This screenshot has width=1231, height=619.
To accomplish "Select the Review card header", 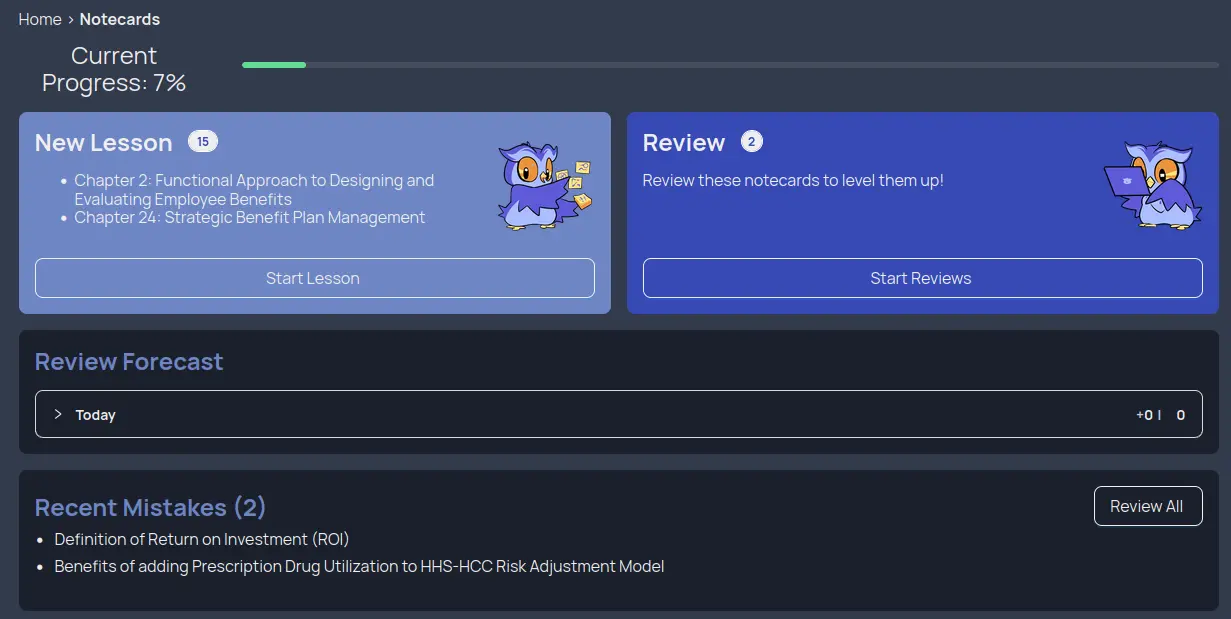I will click(x=684, y=142).
